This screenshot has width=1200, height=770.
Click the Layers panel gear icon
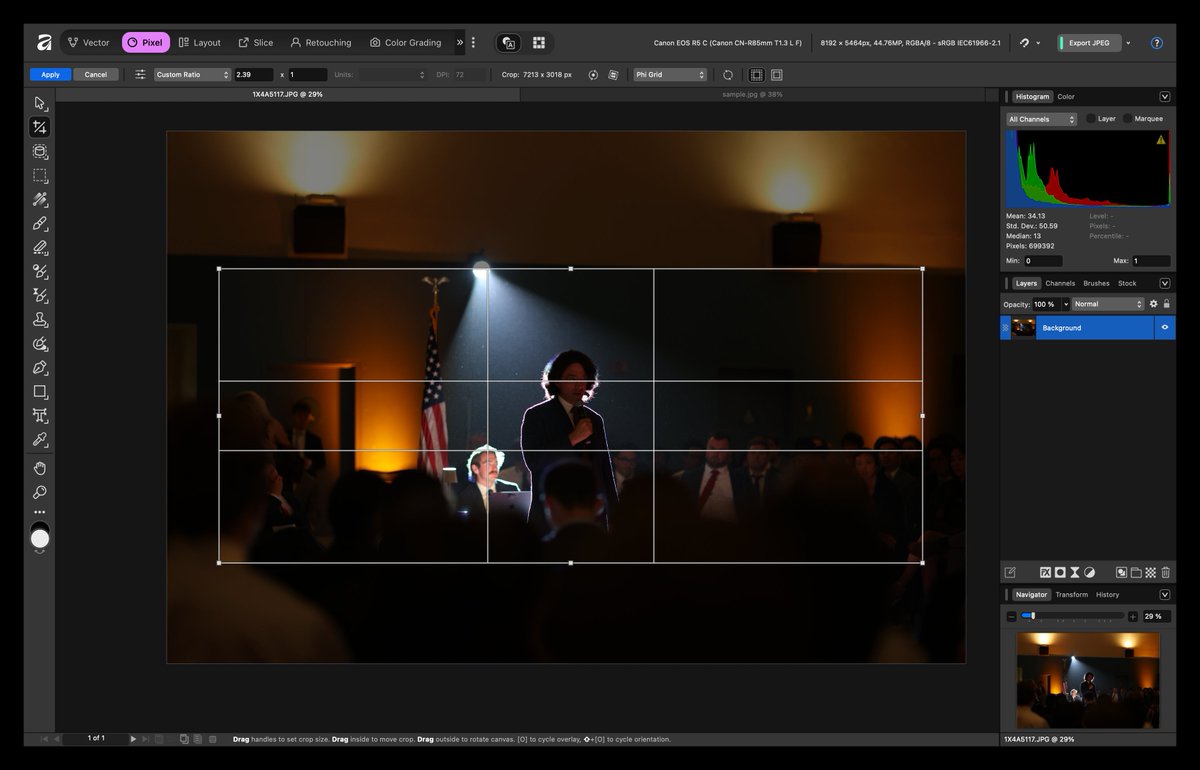[x=1153, y=304]
